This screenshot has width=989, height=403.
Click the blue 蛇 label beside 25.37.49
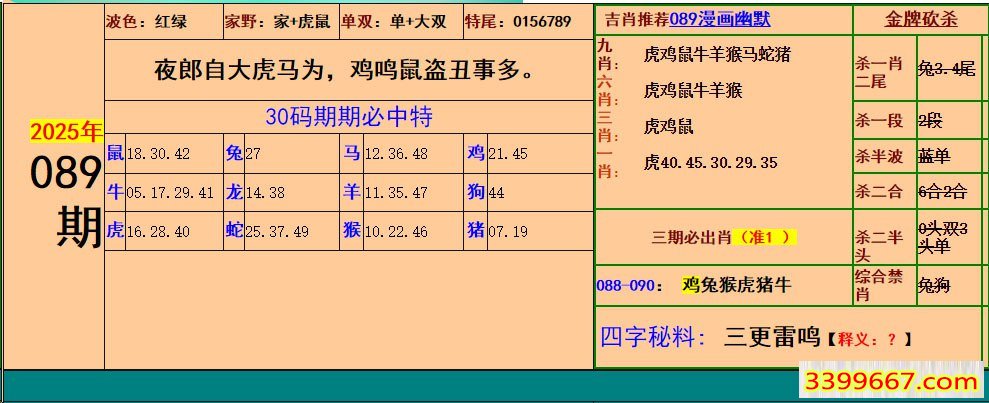[234, 231]
